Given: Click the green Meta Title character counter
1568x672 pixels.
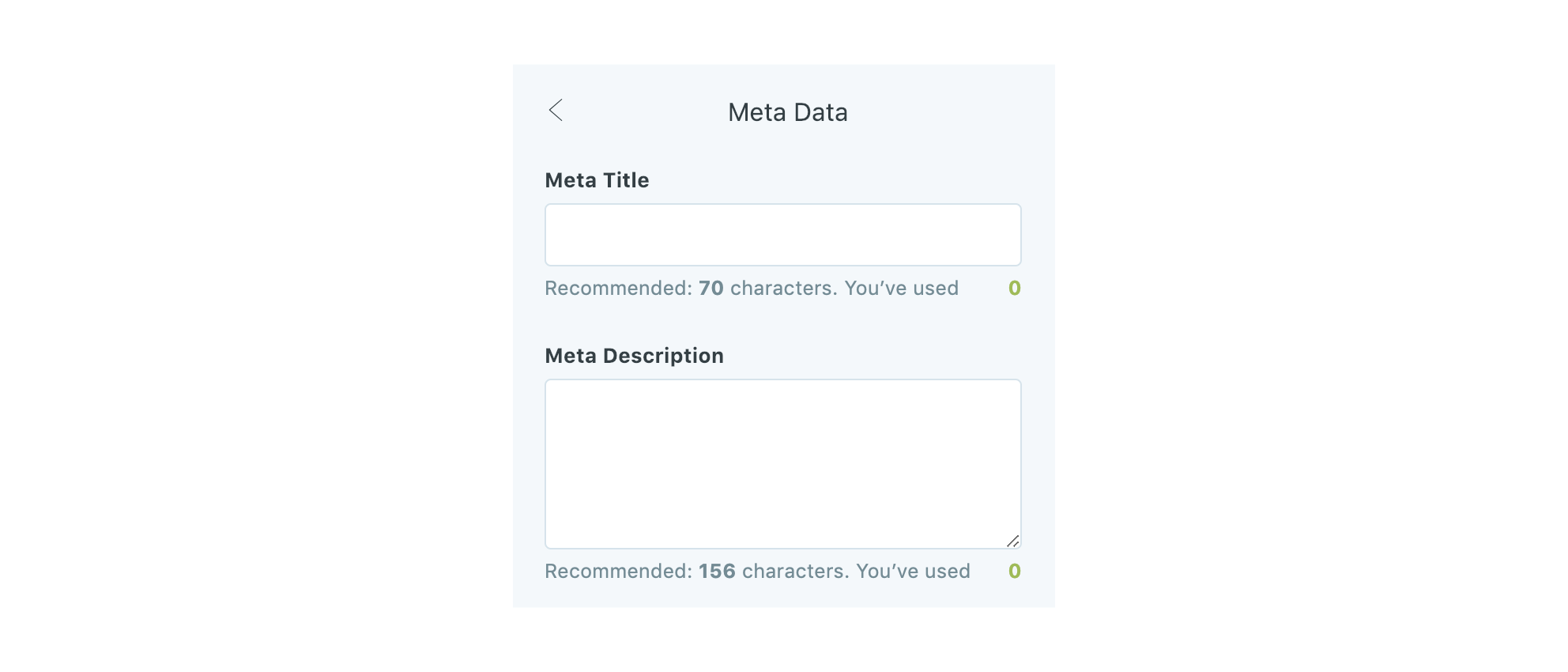Looking at the screenshot, I should pos(1014,289).
